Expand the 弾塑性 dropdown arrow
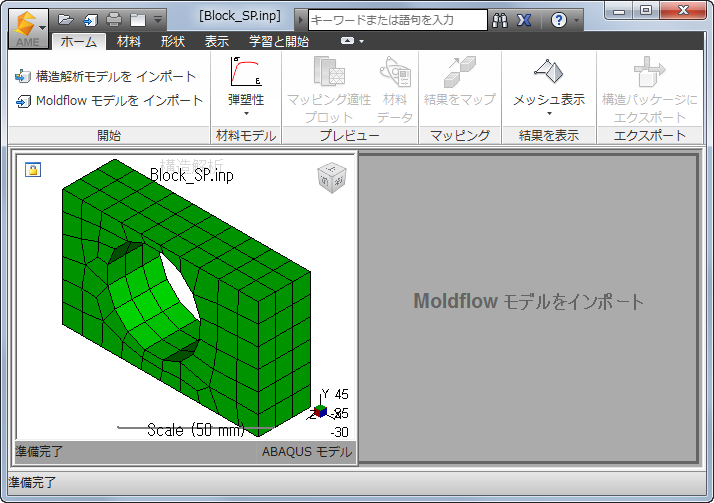Viewport: 714px width, 503px height. [x=246, y=113]
